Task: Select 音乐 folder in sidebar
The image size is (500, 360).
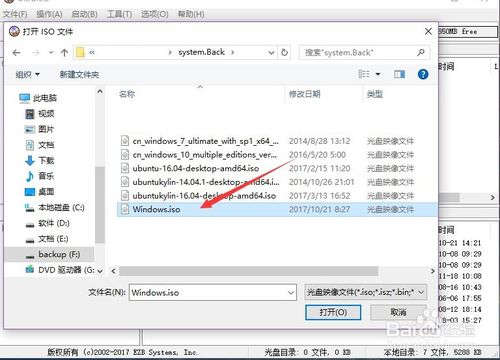Action: pyautogui.click(x=40, y=176)
